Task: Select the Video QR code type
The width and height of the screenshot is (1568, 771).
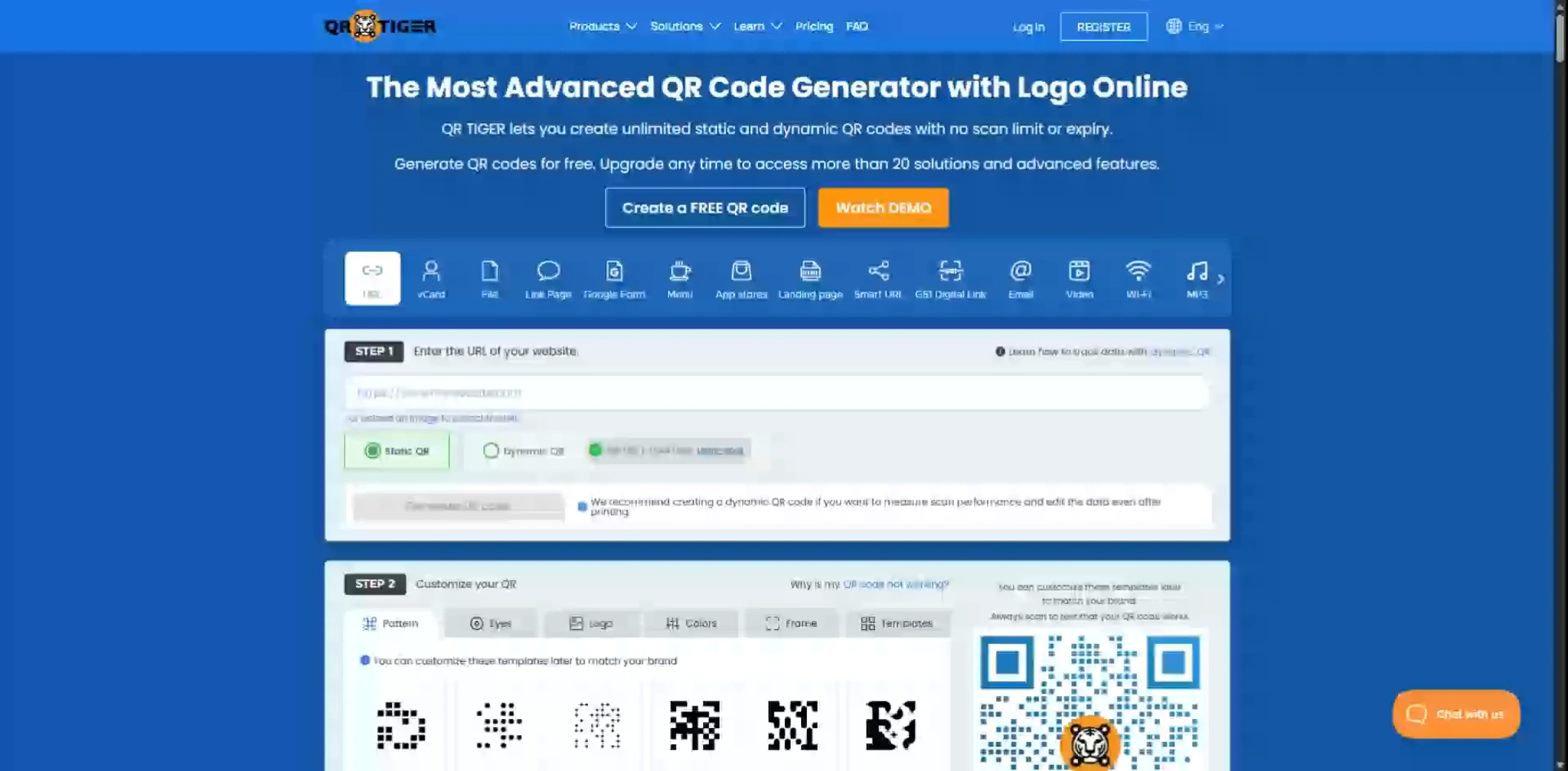Action: (x=1079, y=279)
